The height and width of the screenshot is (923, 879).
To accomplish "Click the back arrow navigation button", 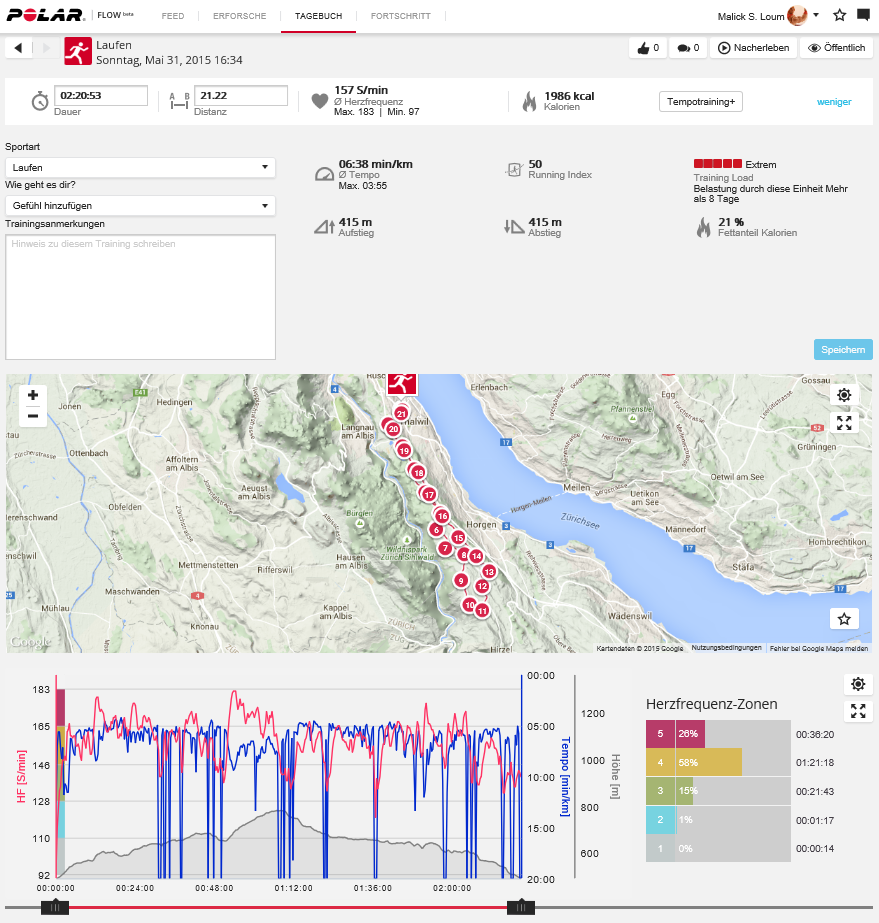I will [19, 48].
